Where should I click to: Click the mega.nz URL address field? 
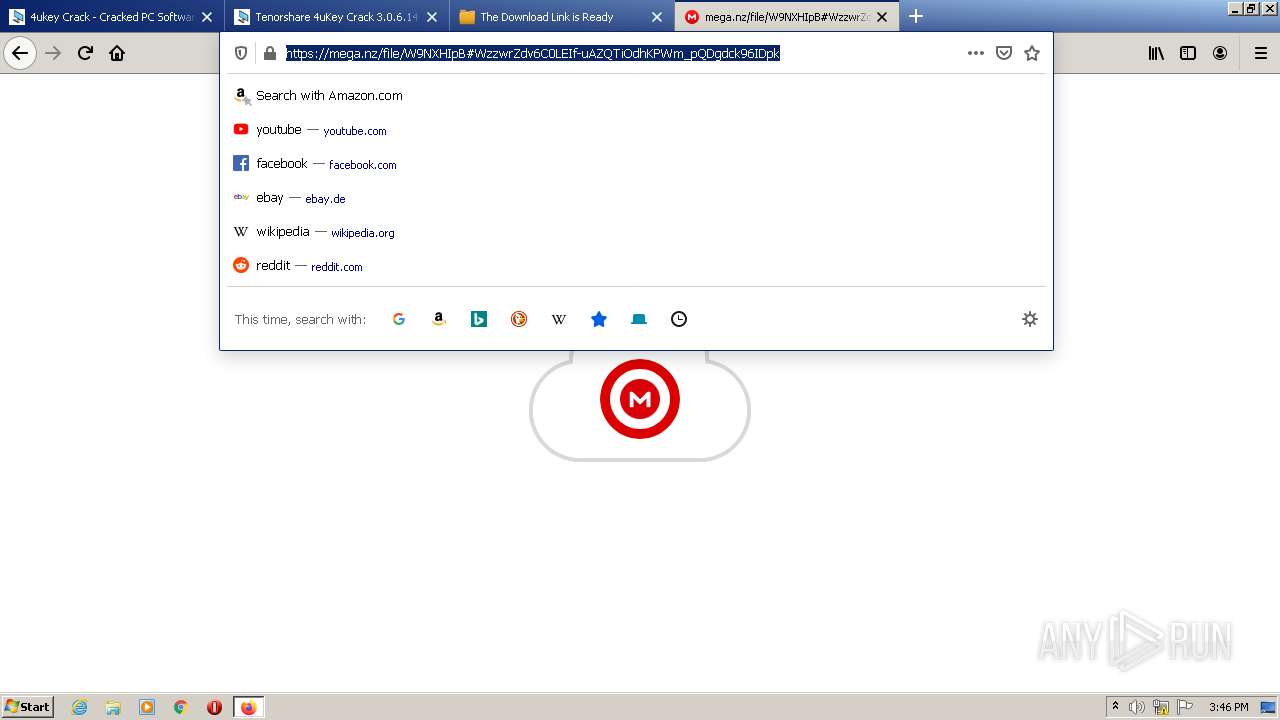click(x=620, y=53)
